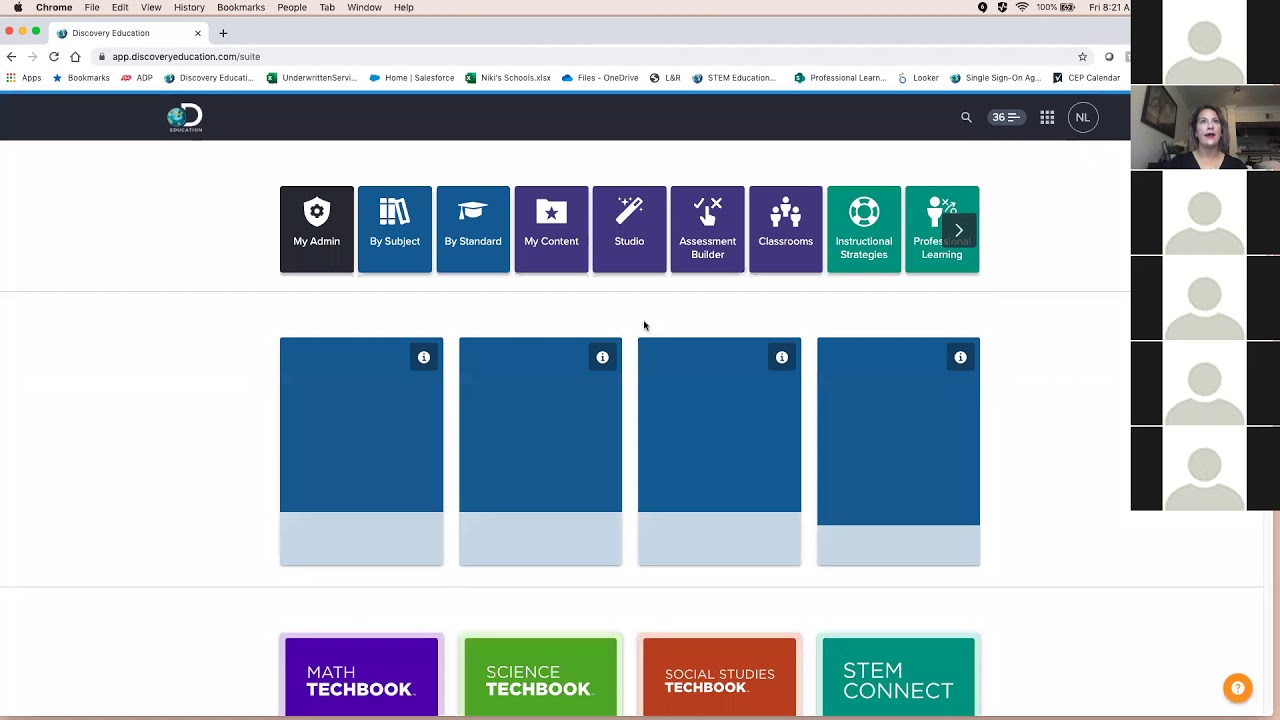Open Assessment Builder
The height and width of the screenshot is (720, 1280).
707,229
